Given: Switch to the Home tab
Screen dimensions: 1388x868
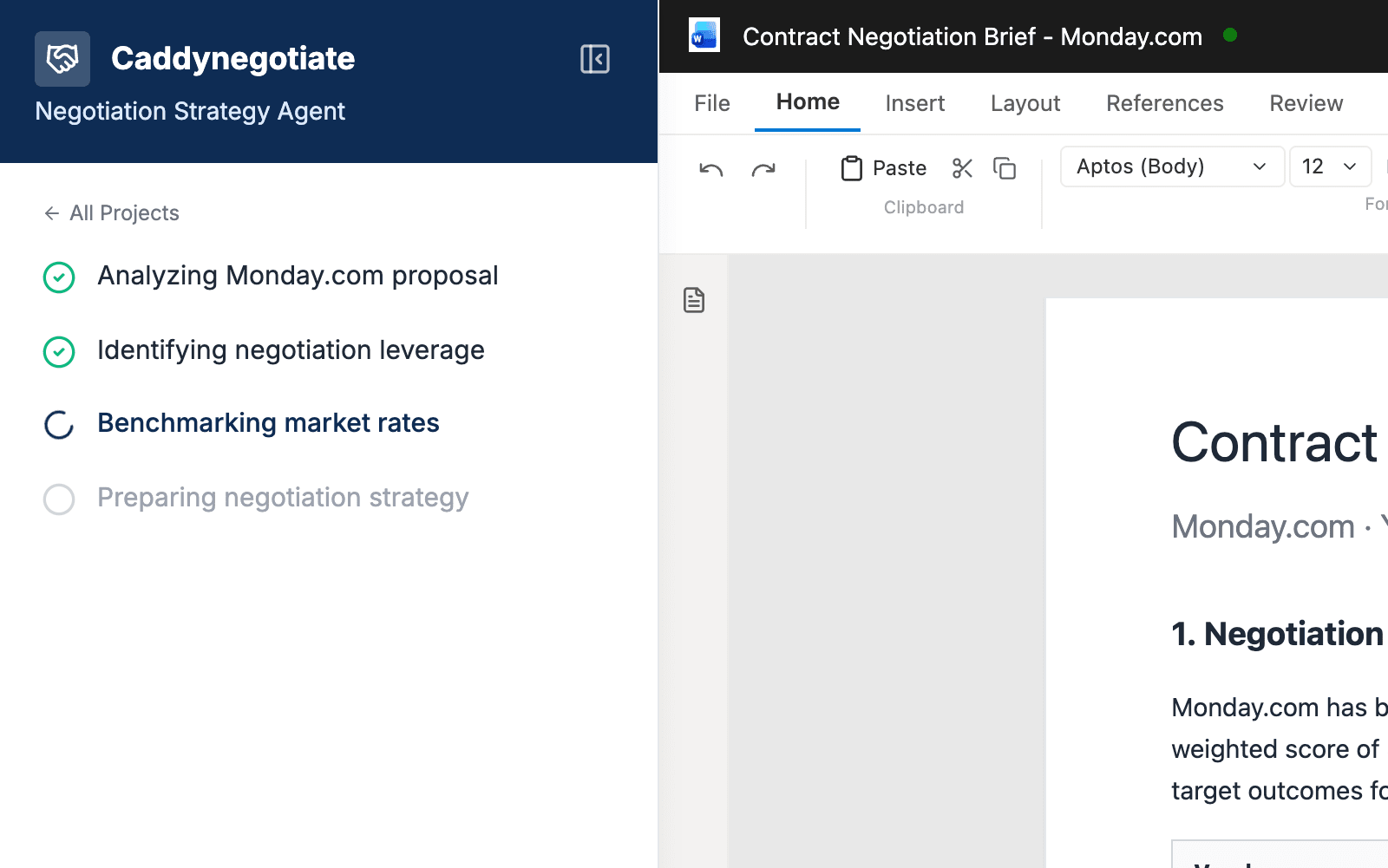Looking at the screenshot, I should [808, 102].
